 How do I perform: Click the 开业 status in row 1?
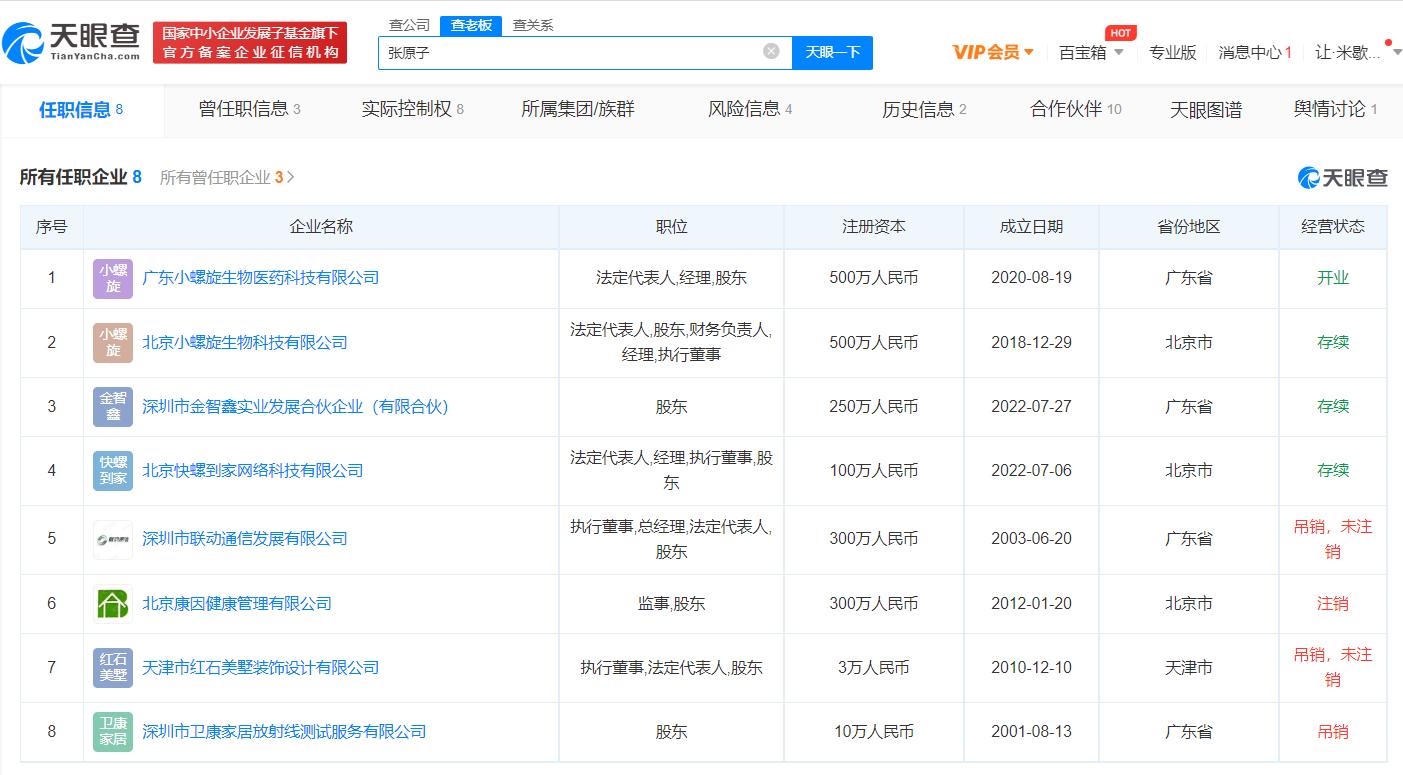coord(1333,278)
